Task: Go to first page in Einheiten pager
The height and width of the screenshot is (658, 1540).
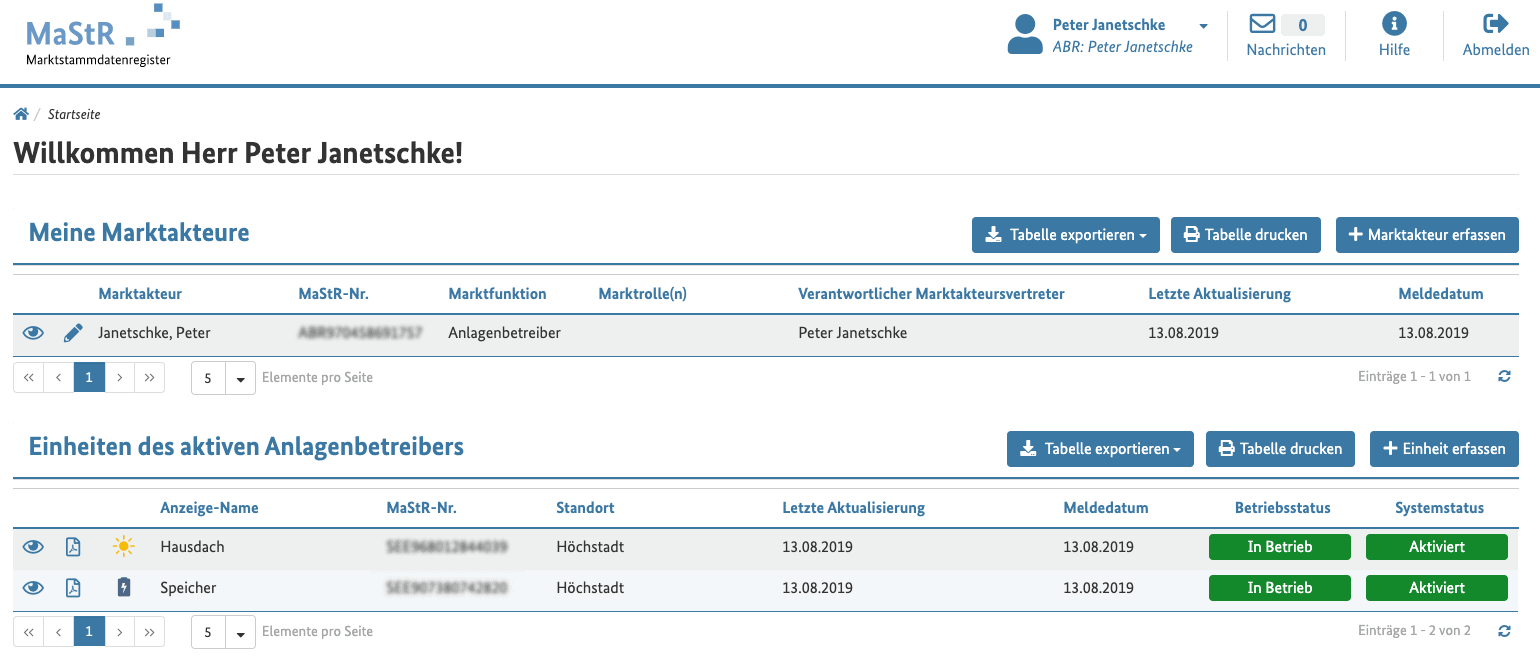Action: click(28, 632)
